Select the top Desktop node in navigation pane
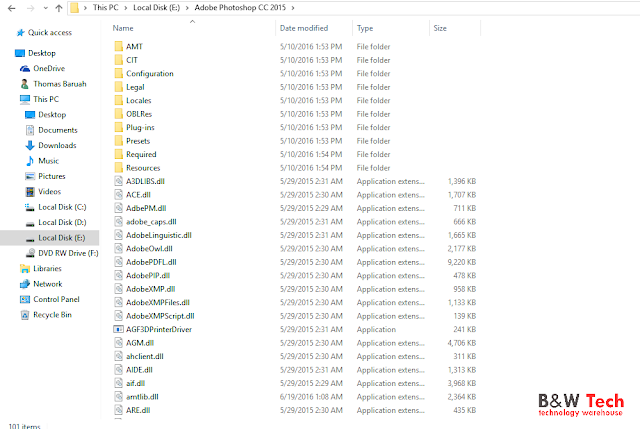The height and width of the screenshot is (429, 640). [x=36, y=53]
